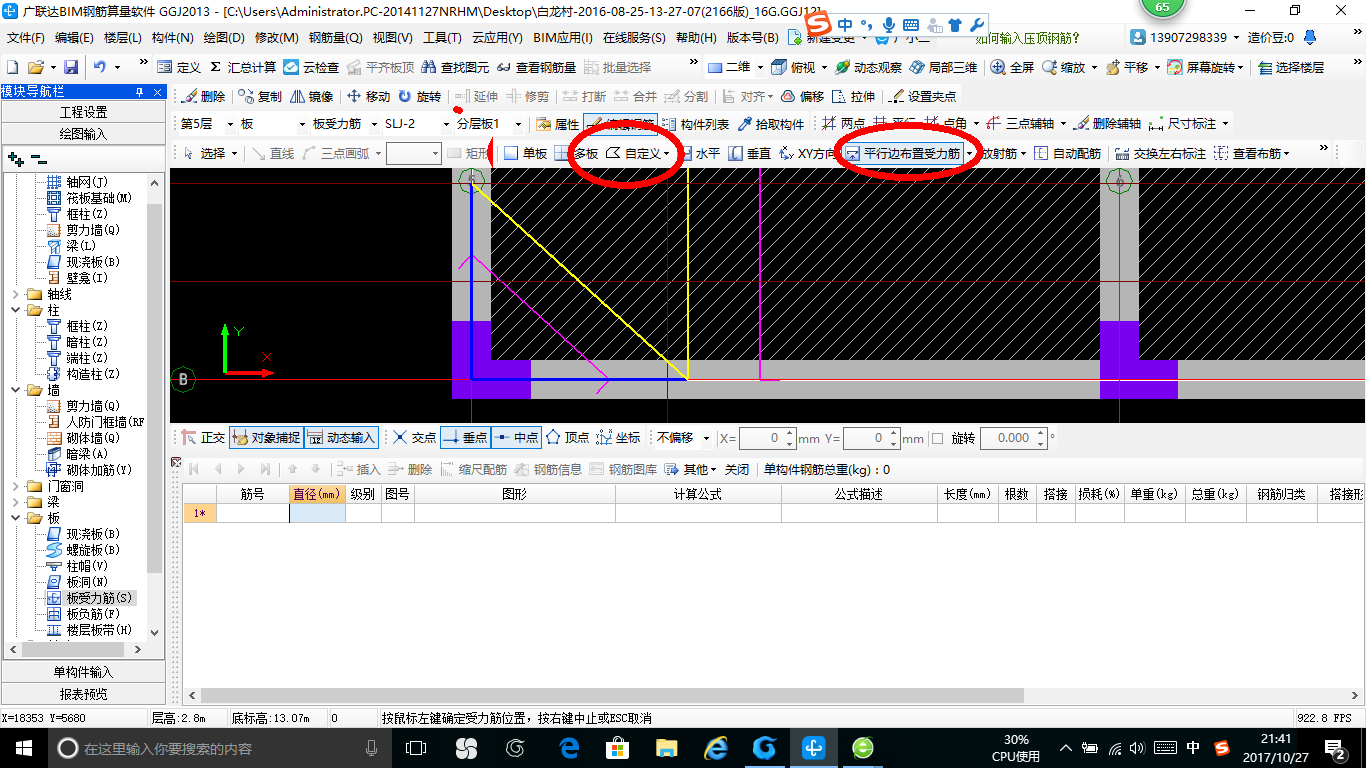The height and width of the screenshot is (768, 1366).
Task: Select 剪力墙(Q) under 墙 folder
Action: coord(93,406)
